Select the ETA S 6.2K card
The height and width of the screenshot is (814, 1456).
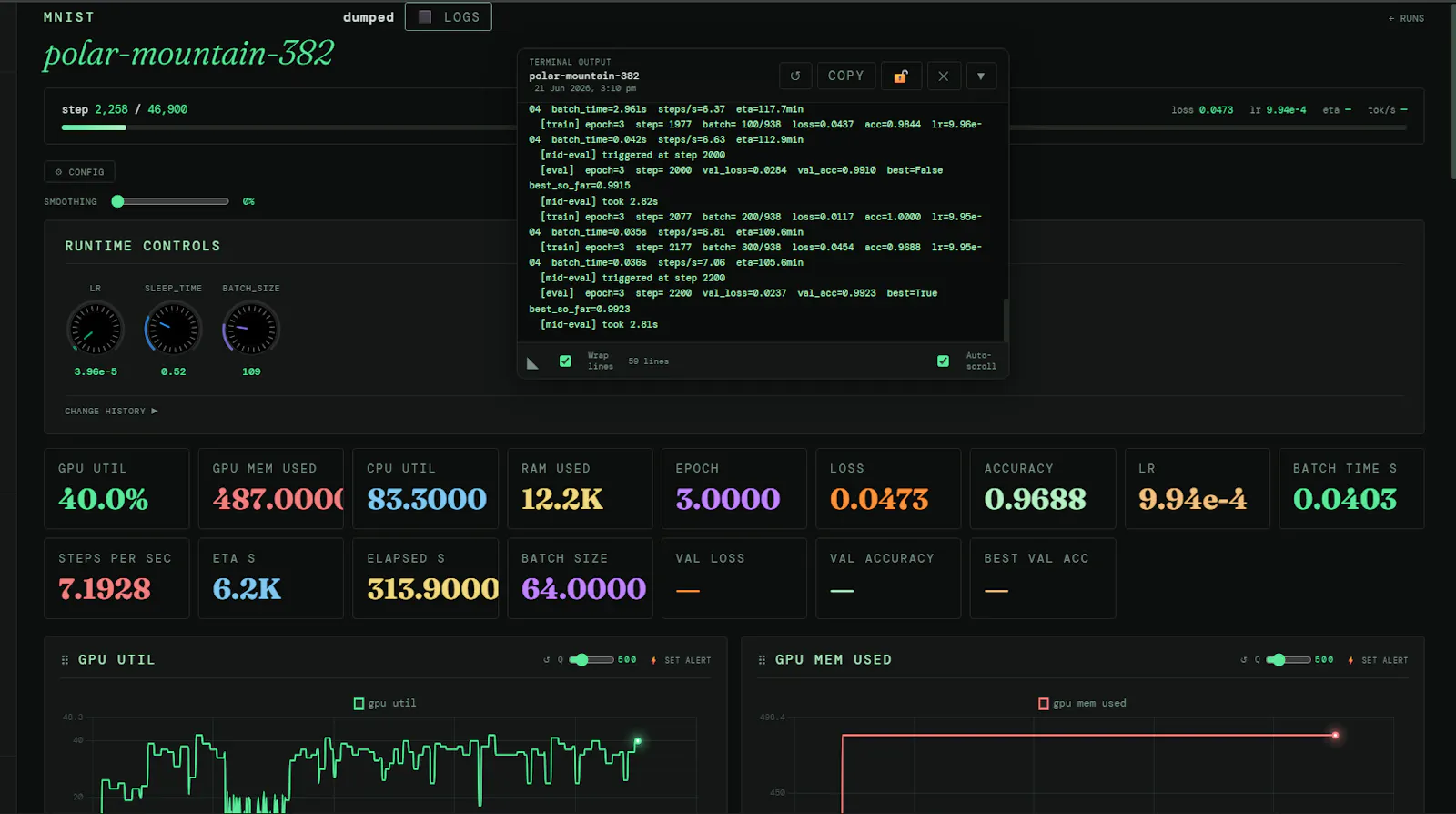tap(271, 579)
